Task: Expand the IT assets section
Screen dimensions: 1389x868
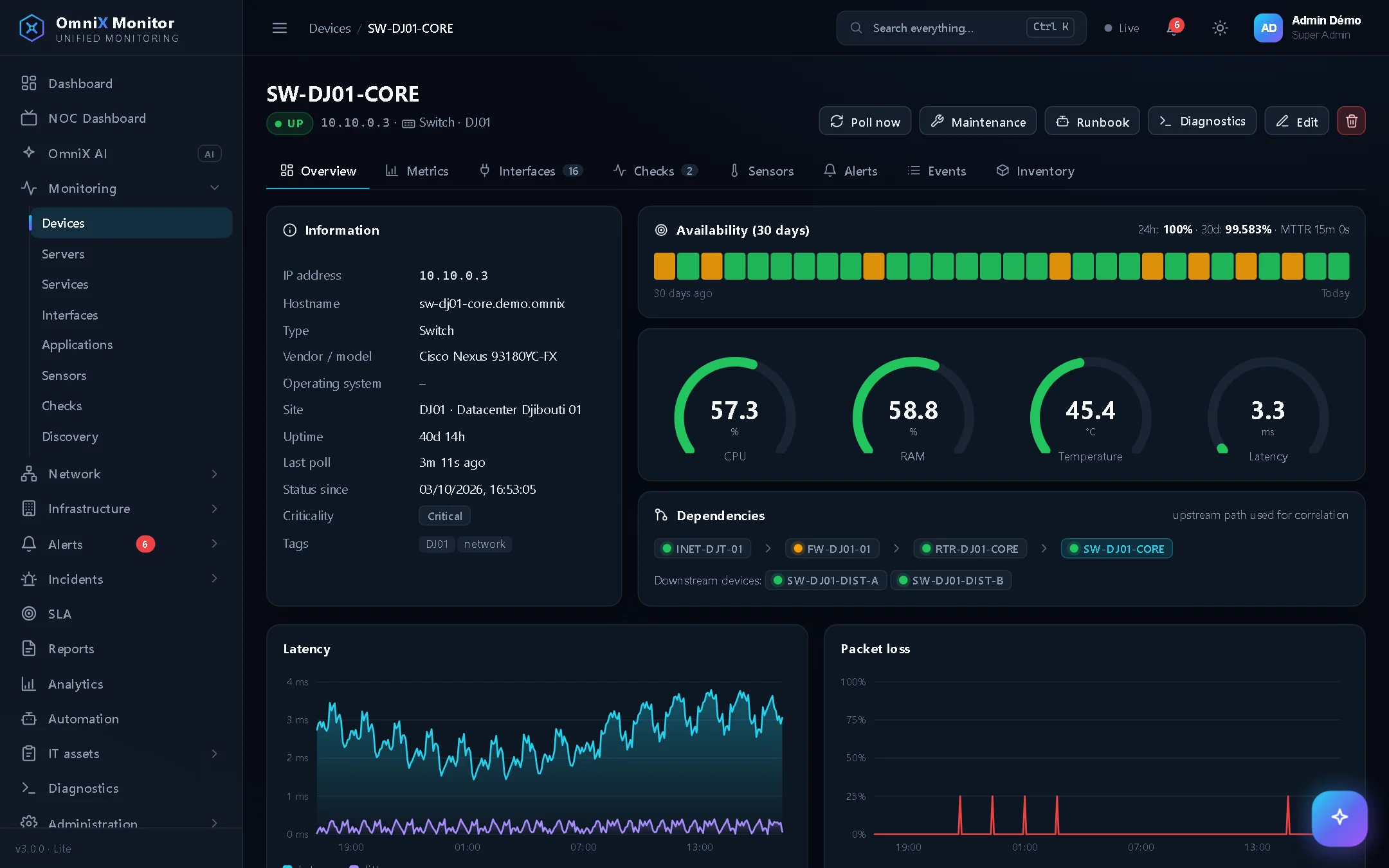Action: [121, 753]
